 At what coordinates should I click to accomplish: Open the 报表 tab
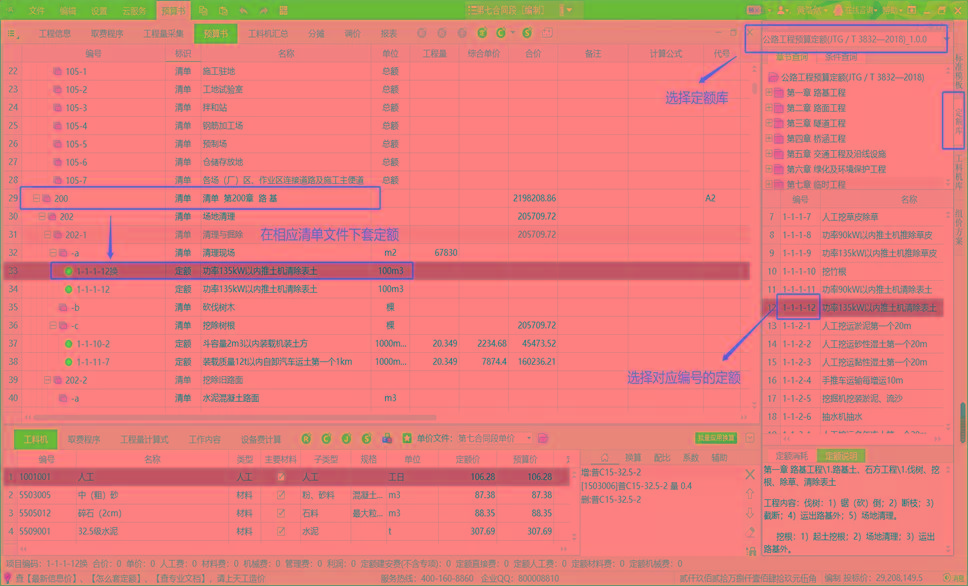coord(389,33)
